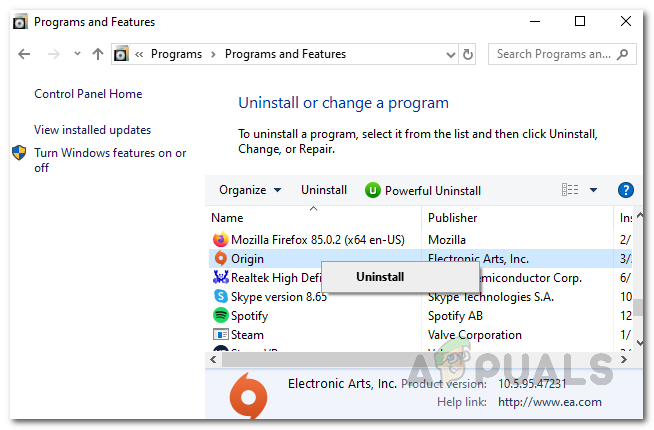Click the Programs breadcrumb segment

coord(176,54)
